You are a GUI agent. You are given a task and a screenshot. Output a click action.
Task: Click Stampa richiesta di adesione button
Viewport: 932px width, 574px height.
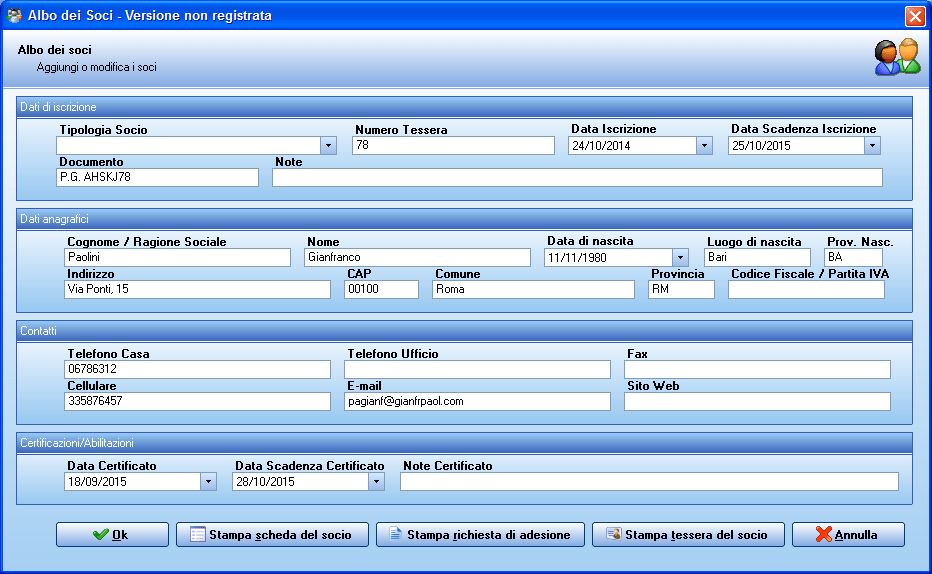point(479,535)
